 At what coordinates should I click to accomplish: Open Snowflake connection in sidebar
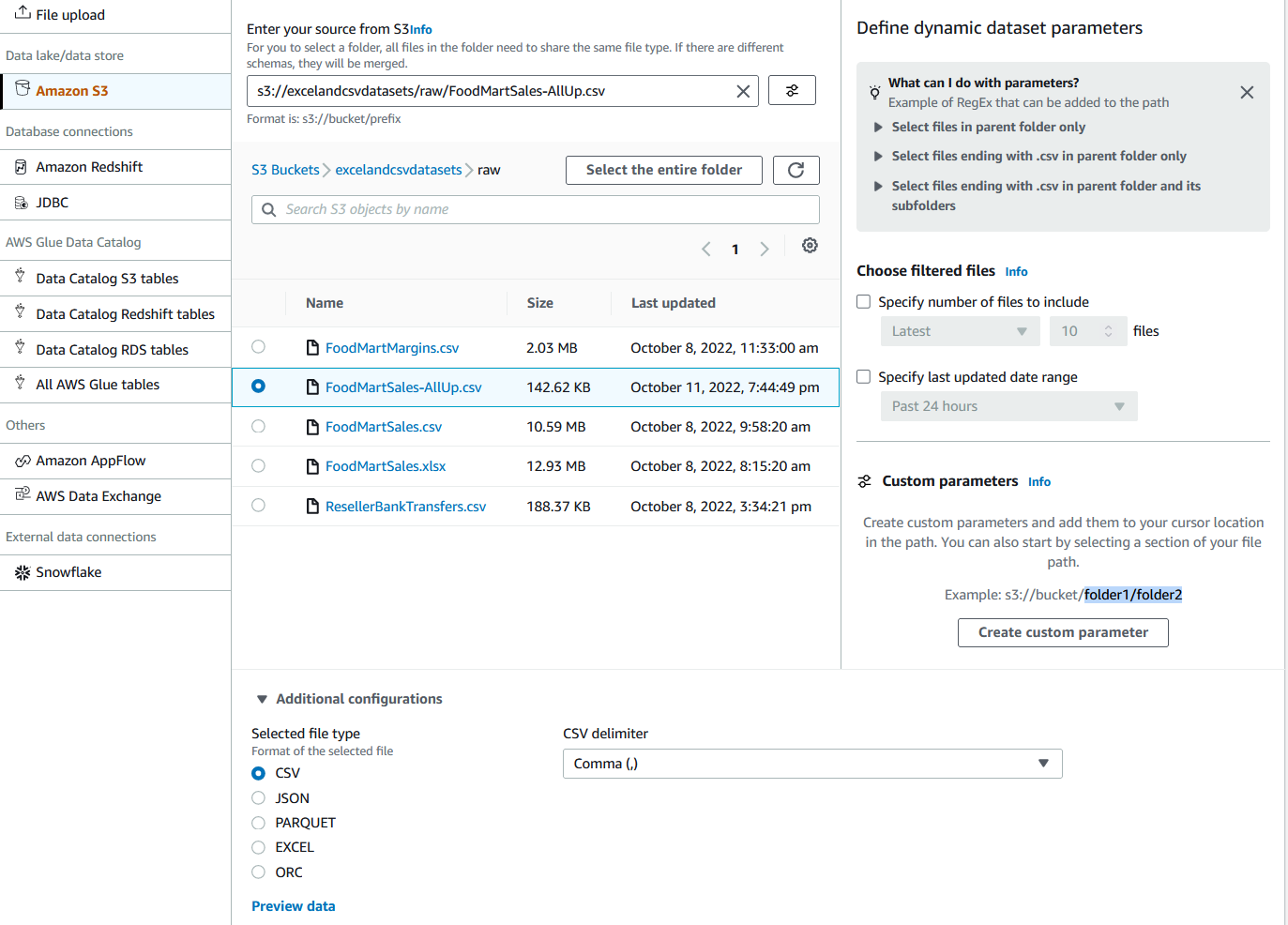[x=115, y=572]
